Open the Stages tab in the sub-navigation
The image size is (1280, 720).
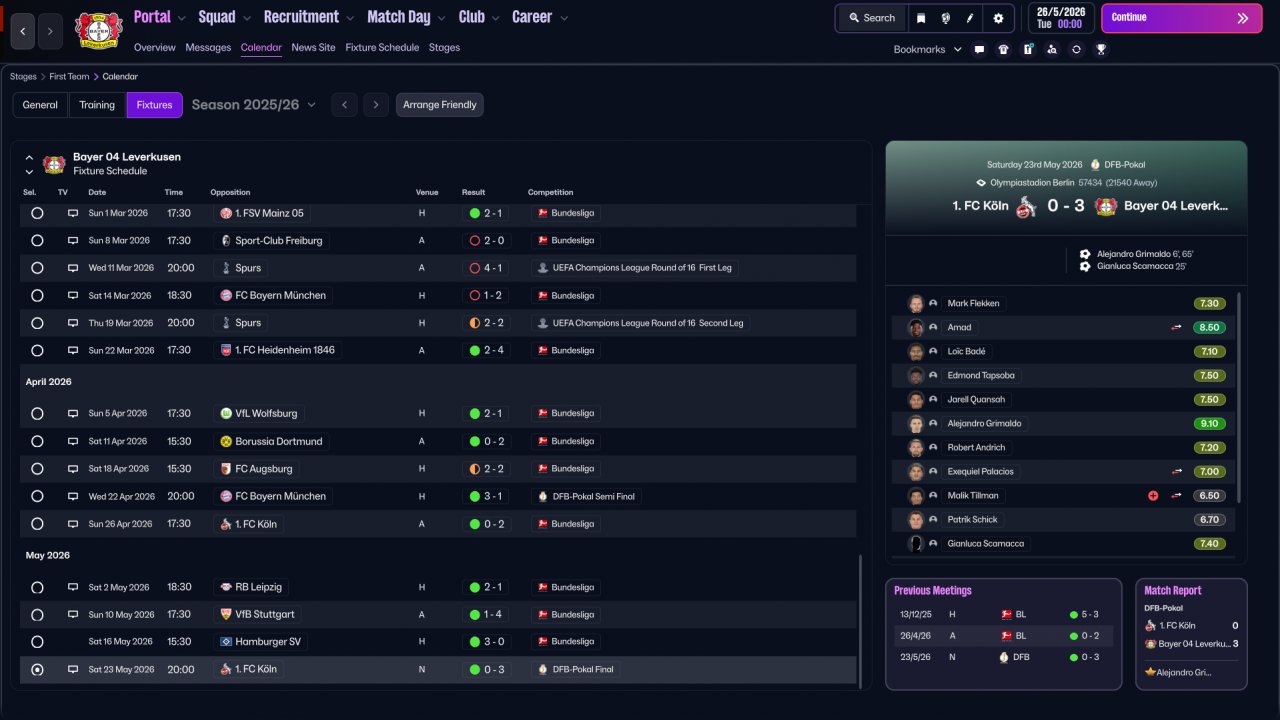click(444, 48)
